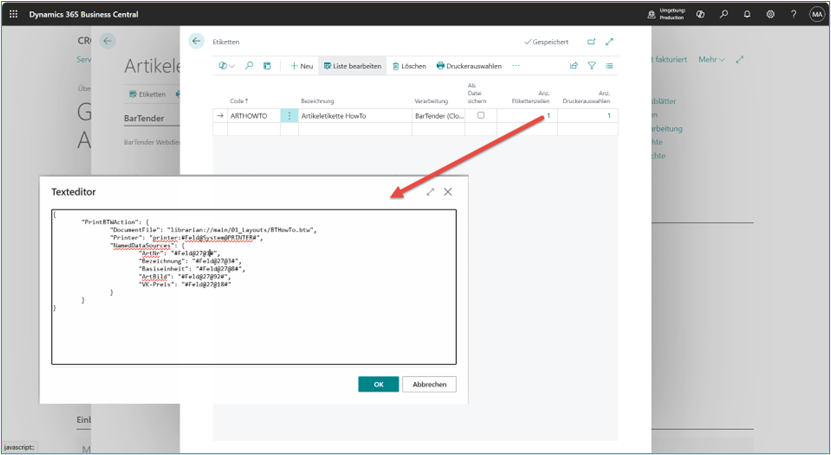Image resolution: width=831 pixels, height=455 pixels.
Task: Go back using Etiketten back arrow
Action: (197, 42)
